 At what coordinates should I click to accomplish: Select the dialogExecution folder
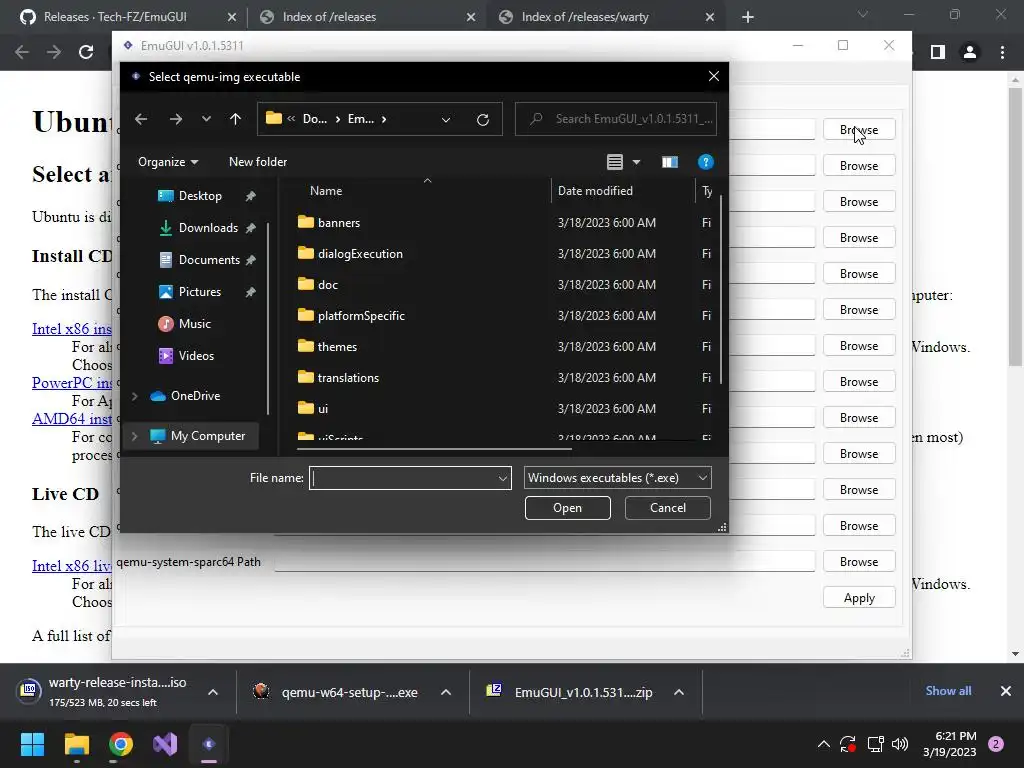360,253
